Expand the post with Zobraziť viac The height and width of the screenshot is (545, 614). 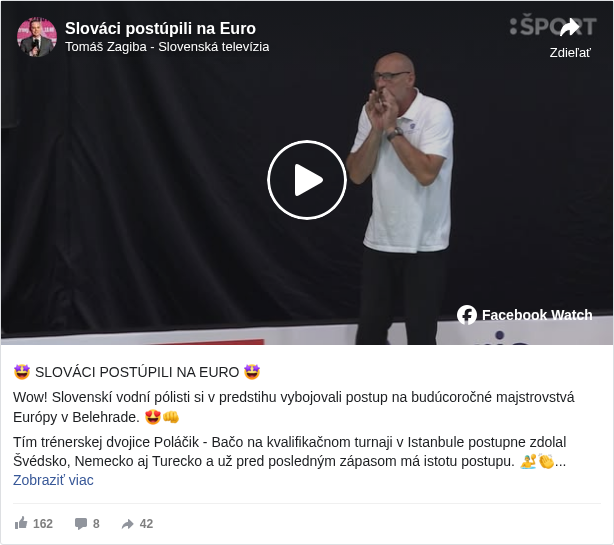tap(53, 480)
